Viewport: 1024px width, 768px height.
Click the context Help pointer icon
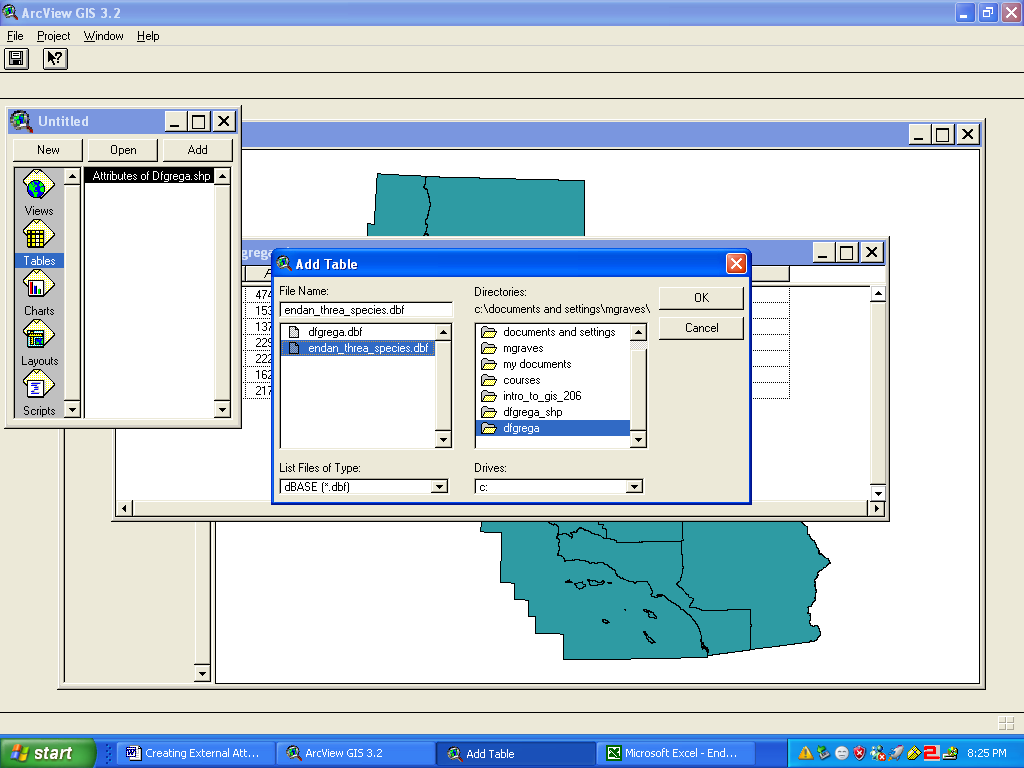(55, 59)
